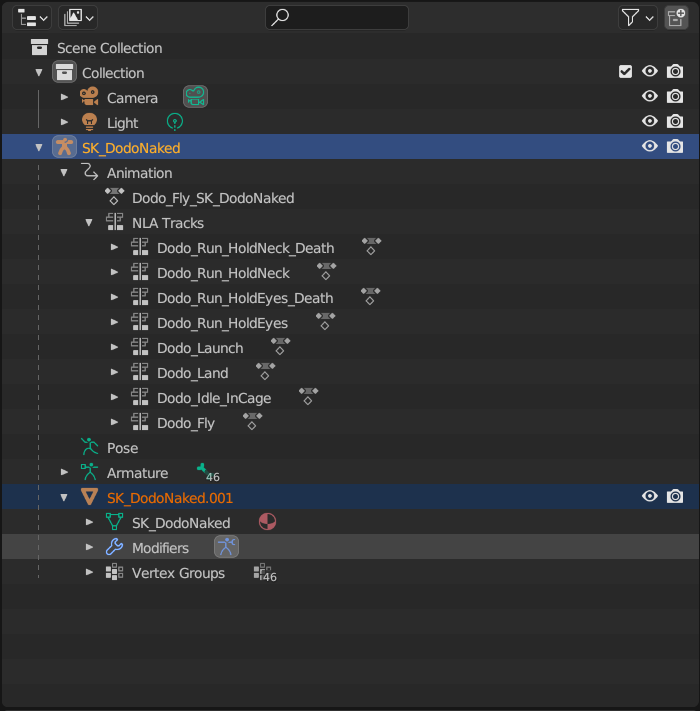Viewport: 700px width, 711px height.
Task: Click the New Collection button in header
Action: 676,18
